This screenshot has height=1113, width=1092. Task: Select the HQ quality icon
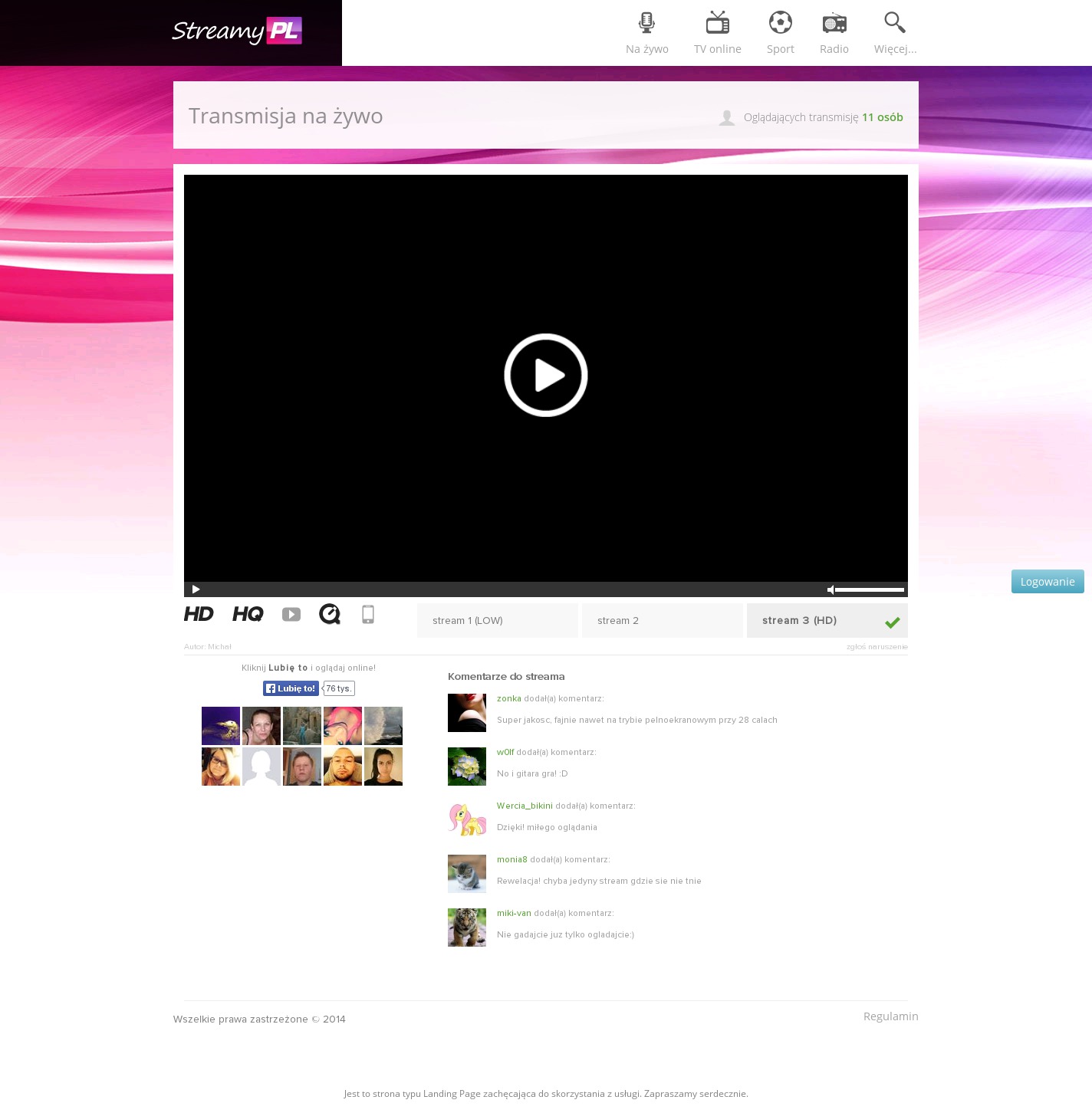[248, 614]
